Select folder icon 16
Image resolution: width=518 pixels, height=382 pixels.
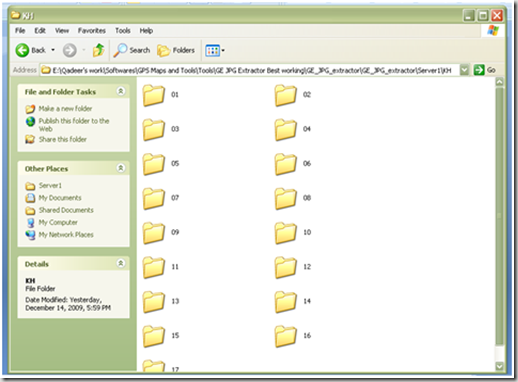286,336
